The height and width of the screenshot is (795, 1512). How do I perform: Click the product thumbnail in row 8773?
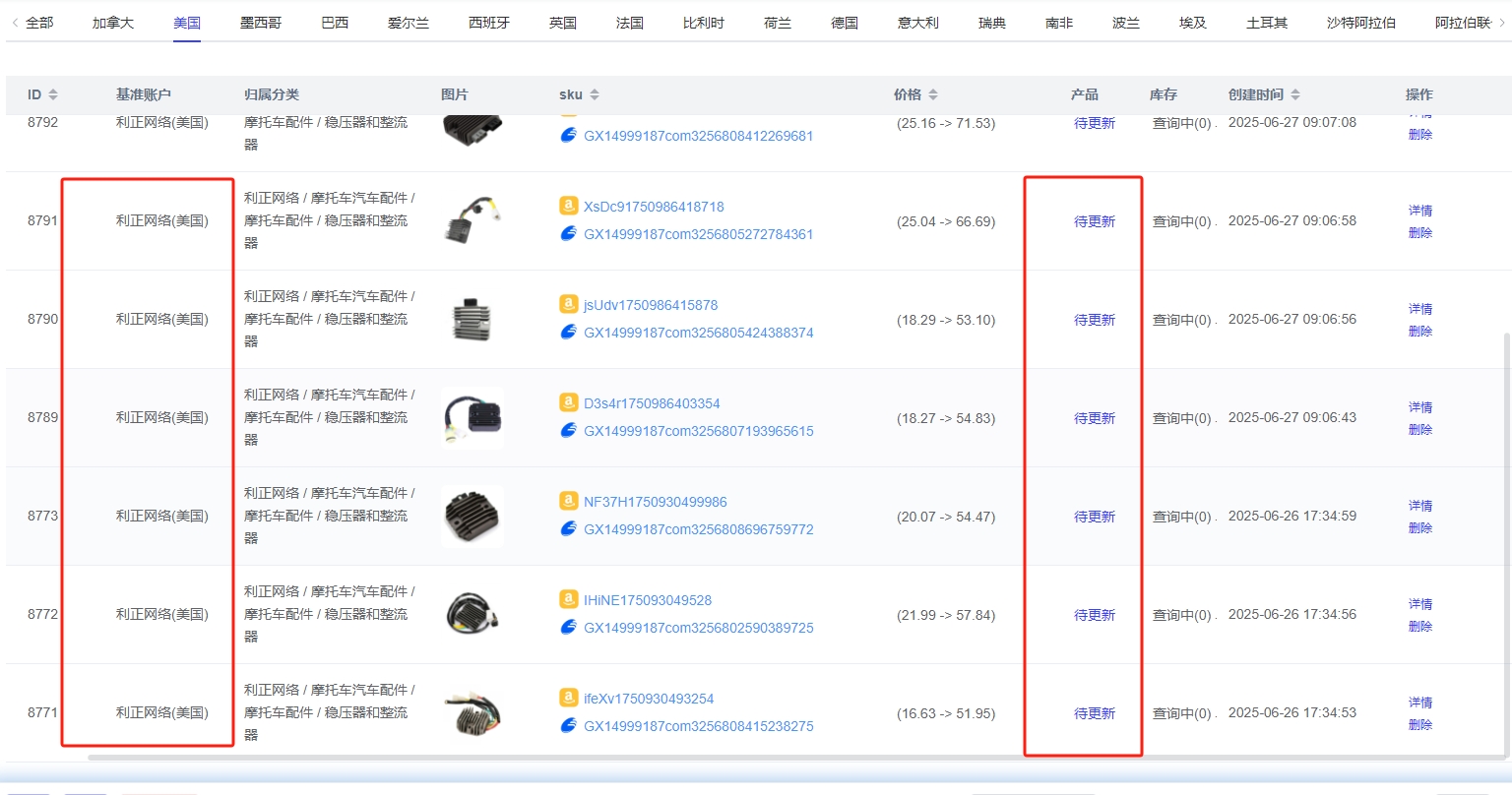(472, 517)
